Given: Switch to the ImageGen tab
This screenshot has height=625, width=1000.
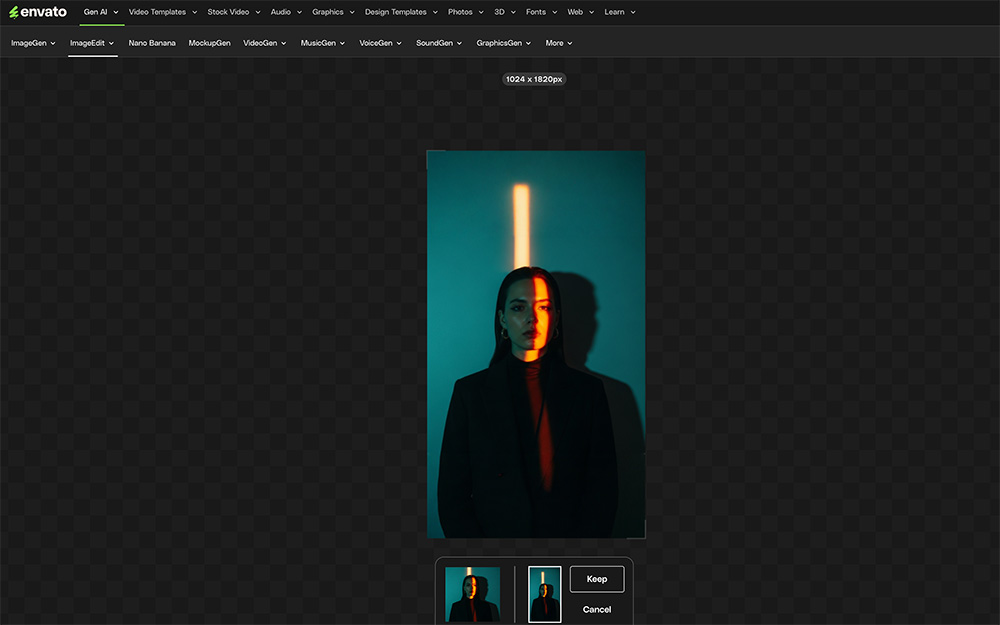Looking at the screenshot, I should click(32, 43).
